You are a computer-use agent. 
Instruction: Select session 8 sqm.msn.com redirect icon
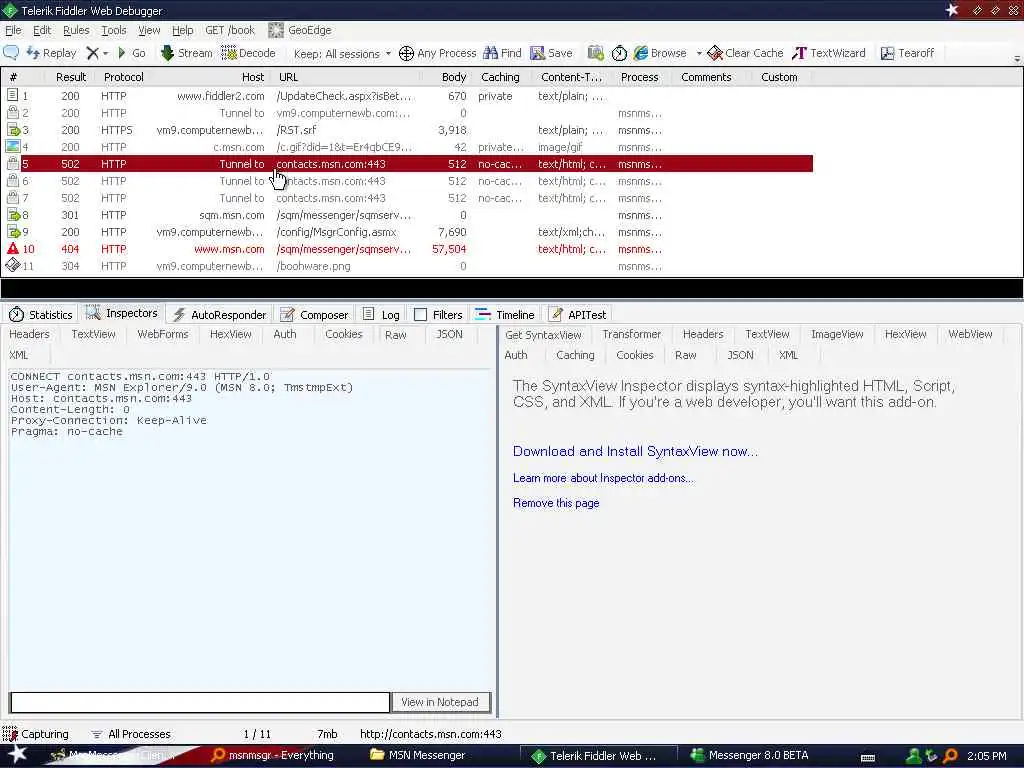[13, 214]
